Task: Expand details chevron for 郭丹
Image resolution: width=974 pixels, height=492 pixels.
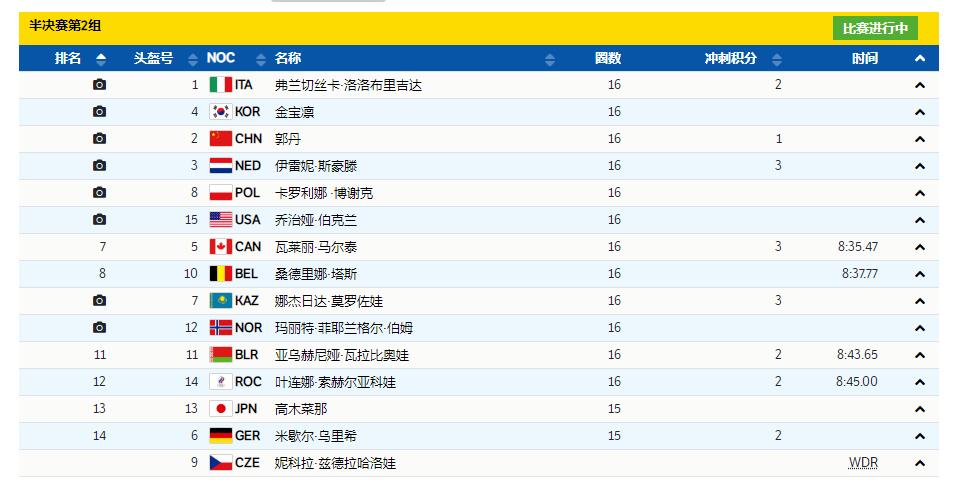Action: pos(920,139)
